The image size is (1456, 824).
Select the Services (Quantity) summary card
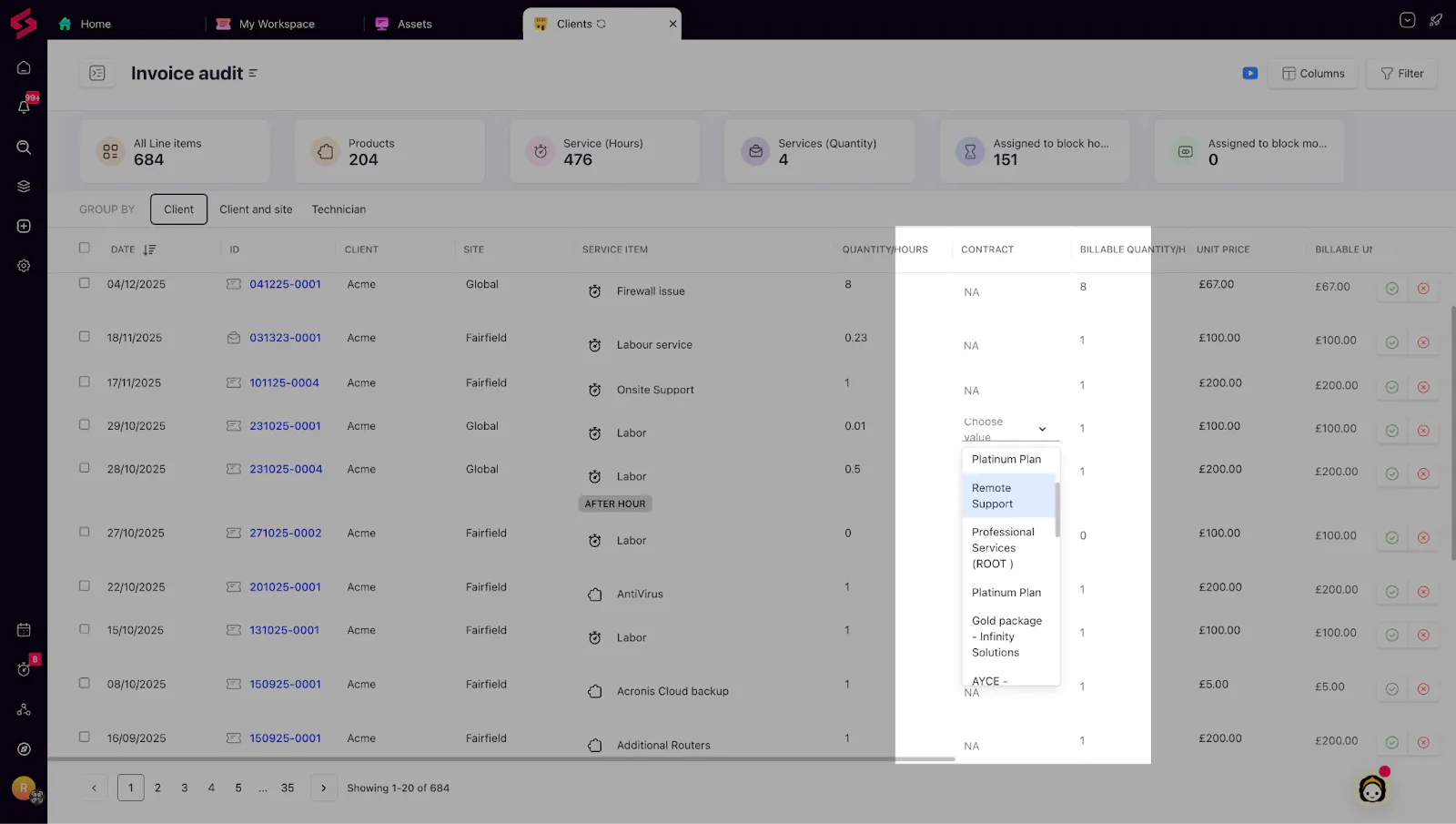click(819, 151)
